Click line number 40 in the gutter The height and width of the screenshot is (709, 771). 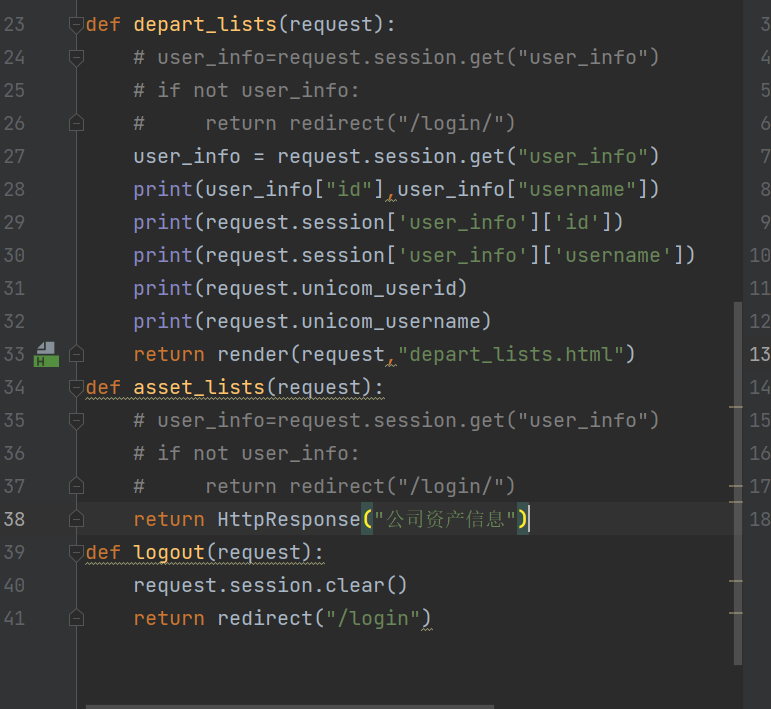click(x=15, y=585)
